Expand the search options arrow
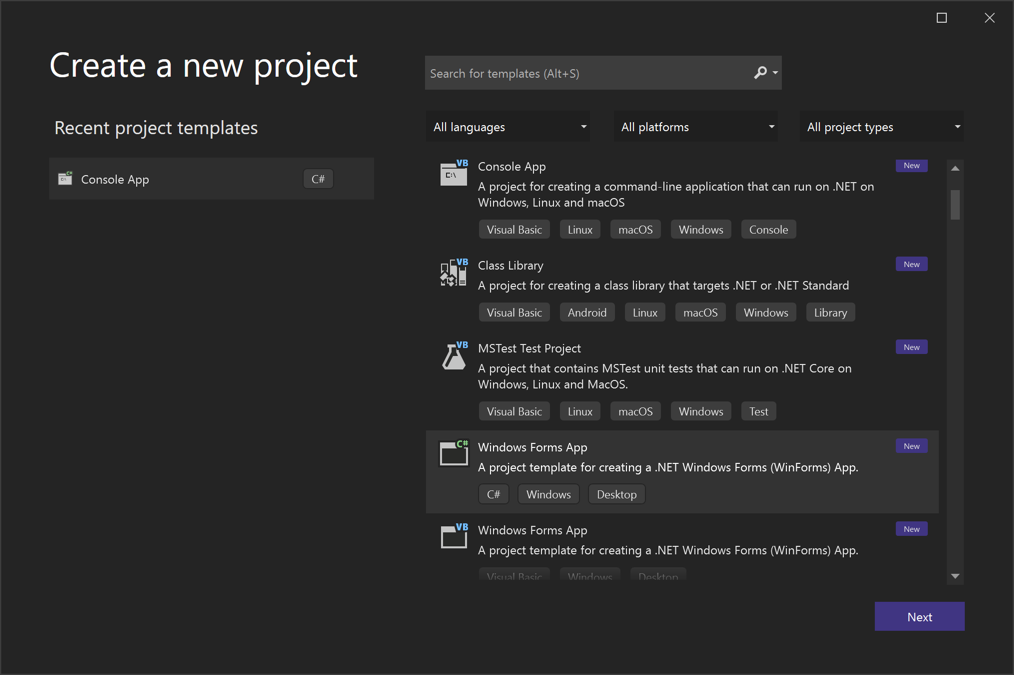 (775, 73)
